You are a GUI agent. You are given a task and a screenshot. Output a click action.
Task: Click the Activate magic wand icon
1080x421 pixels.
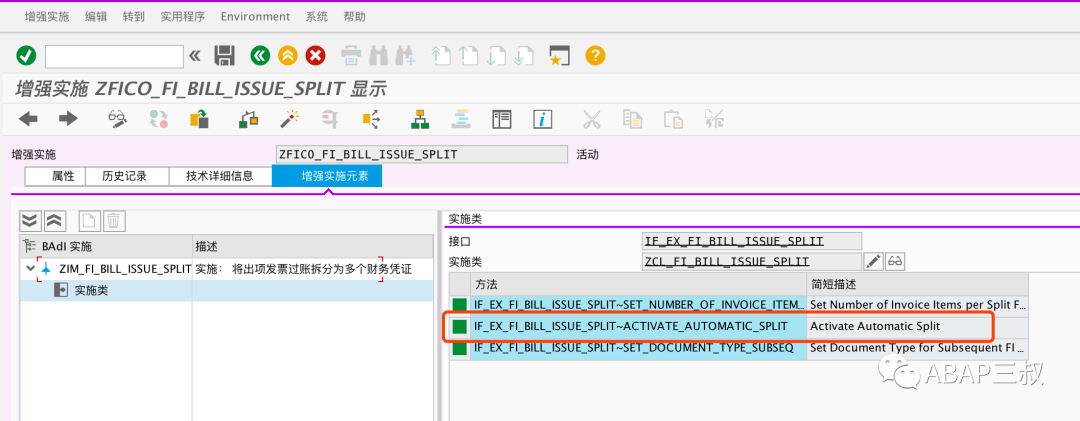289,119
